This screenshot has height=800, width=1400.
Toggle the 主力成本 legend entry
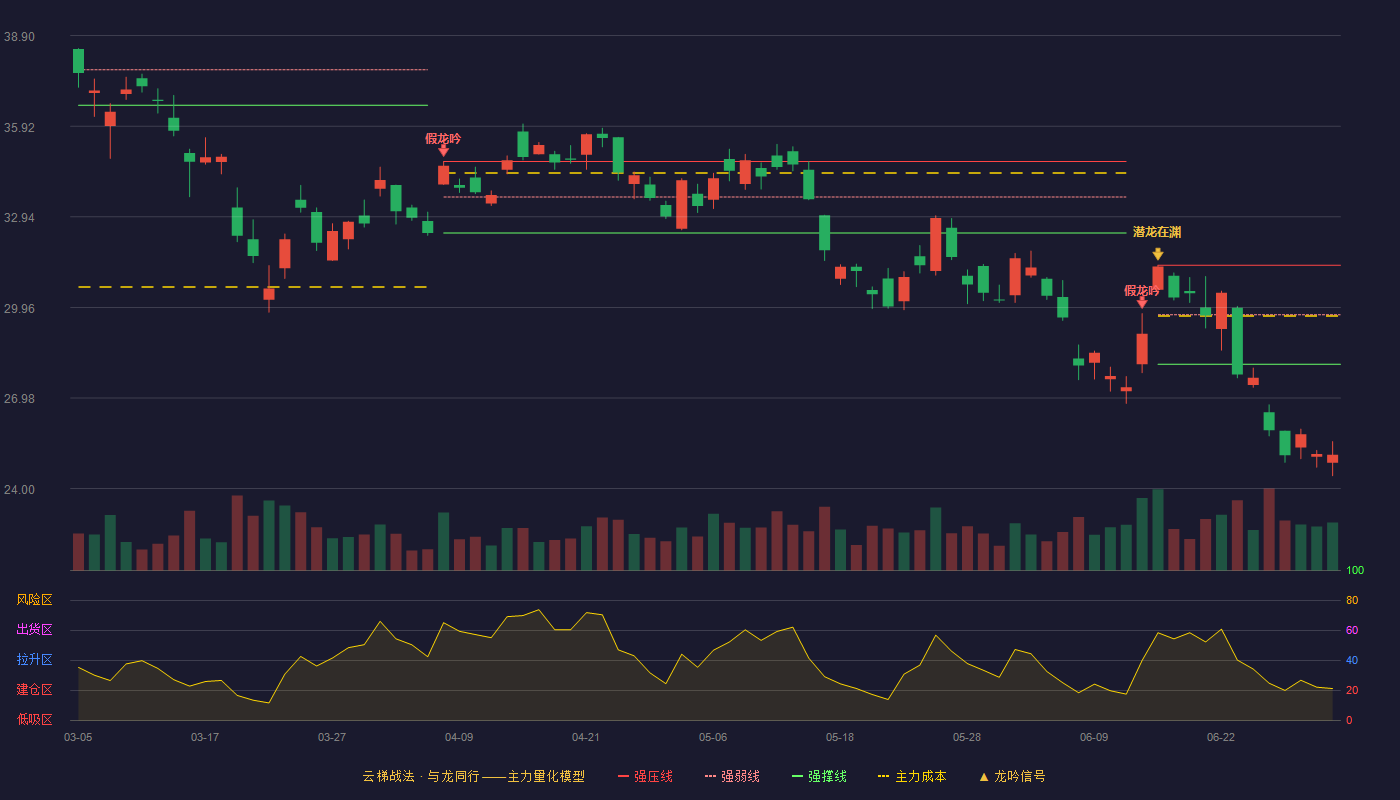click(912, 776)
